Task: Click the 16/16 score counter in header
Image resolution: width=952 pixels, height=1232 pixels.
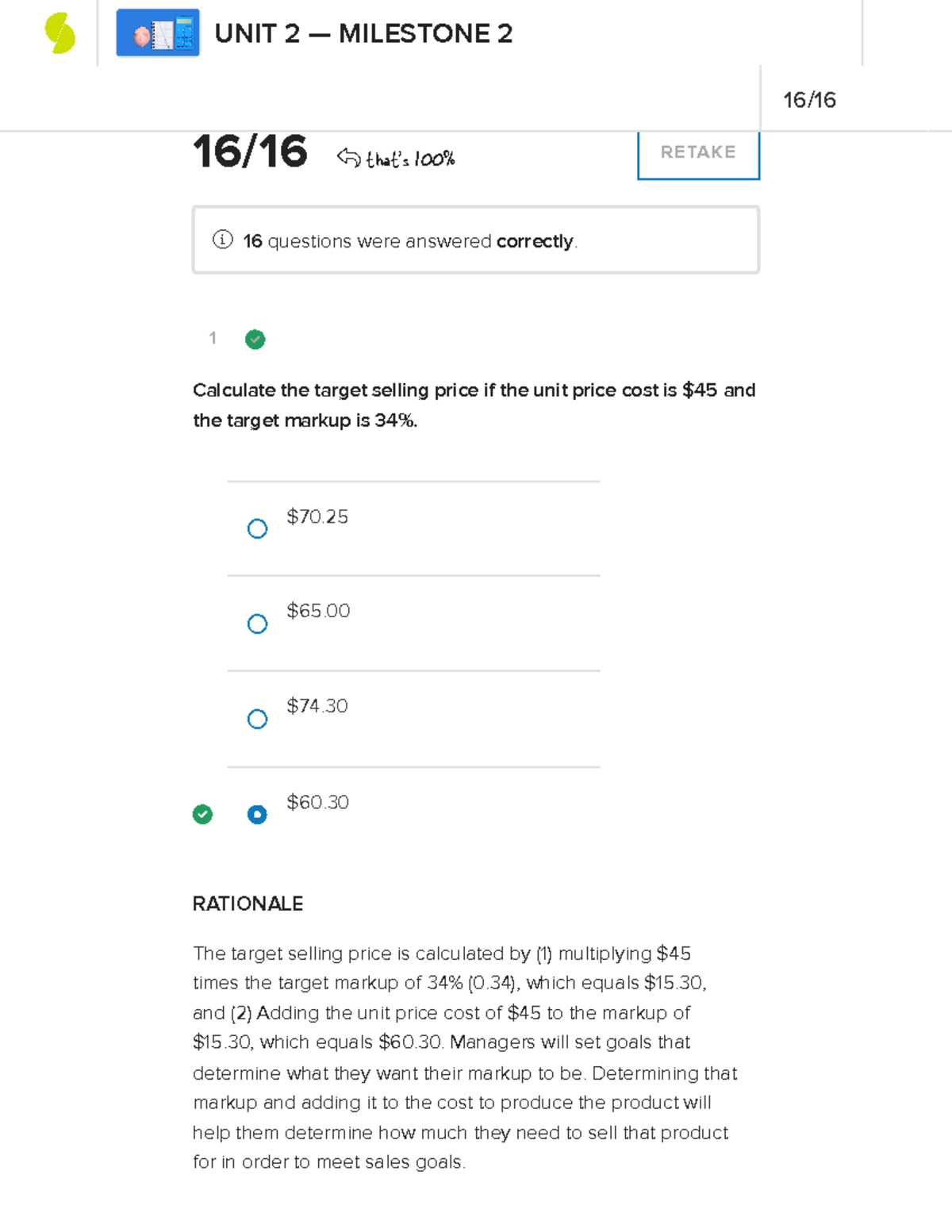Action: coord(809,100)
